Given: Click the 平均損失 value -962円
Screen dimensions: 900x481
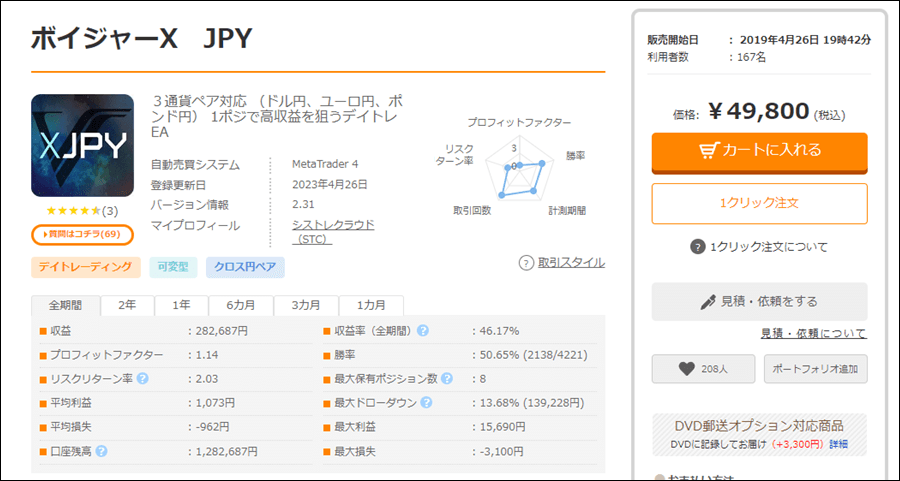Looking at the screenshot, I should pos(212,427).
